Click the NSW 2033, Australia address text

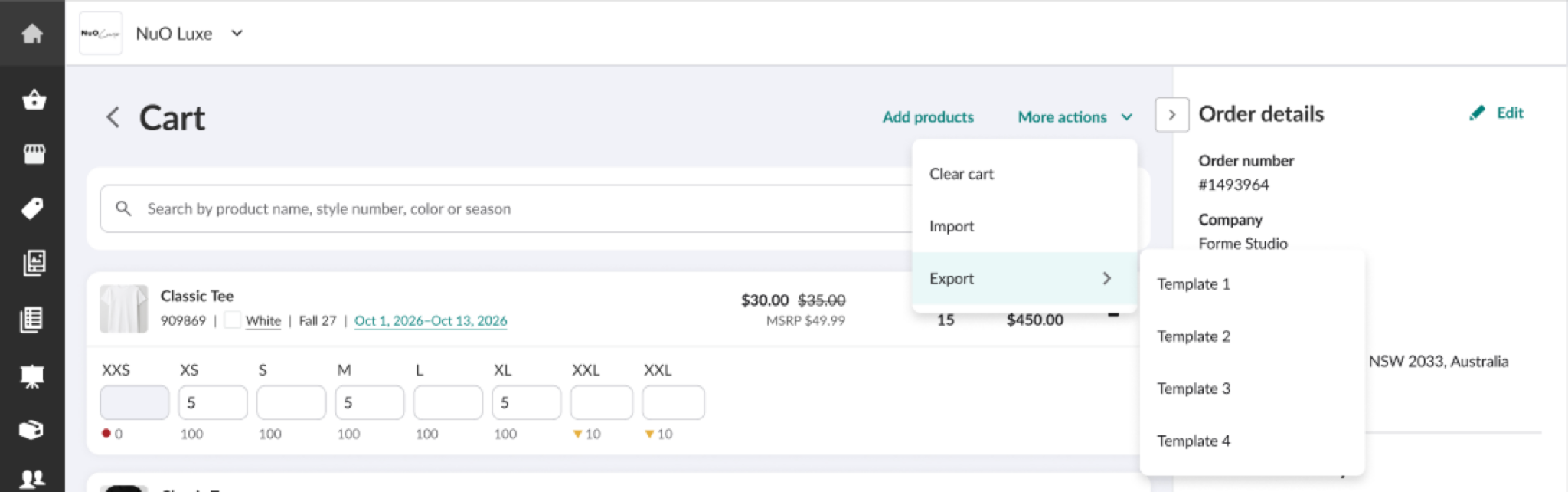pyautogui.click(x=1439, y=362)
